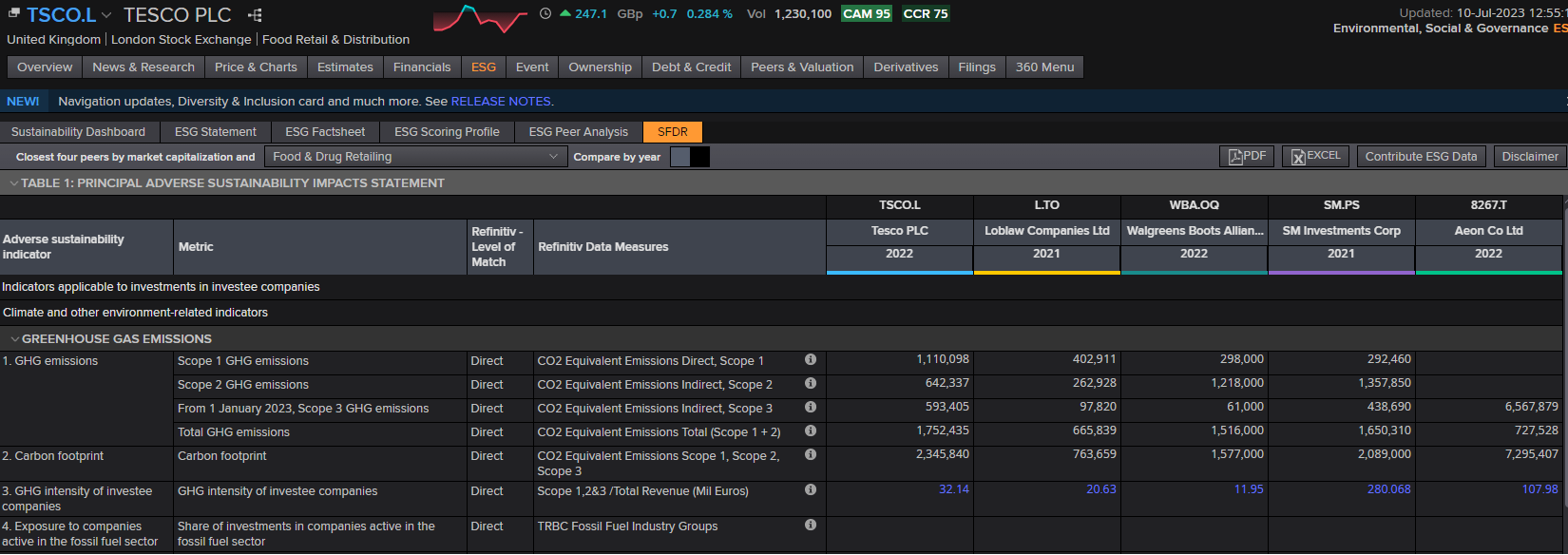
Task: Click the CAM 95 green score badge
Action: pos(866,14)
